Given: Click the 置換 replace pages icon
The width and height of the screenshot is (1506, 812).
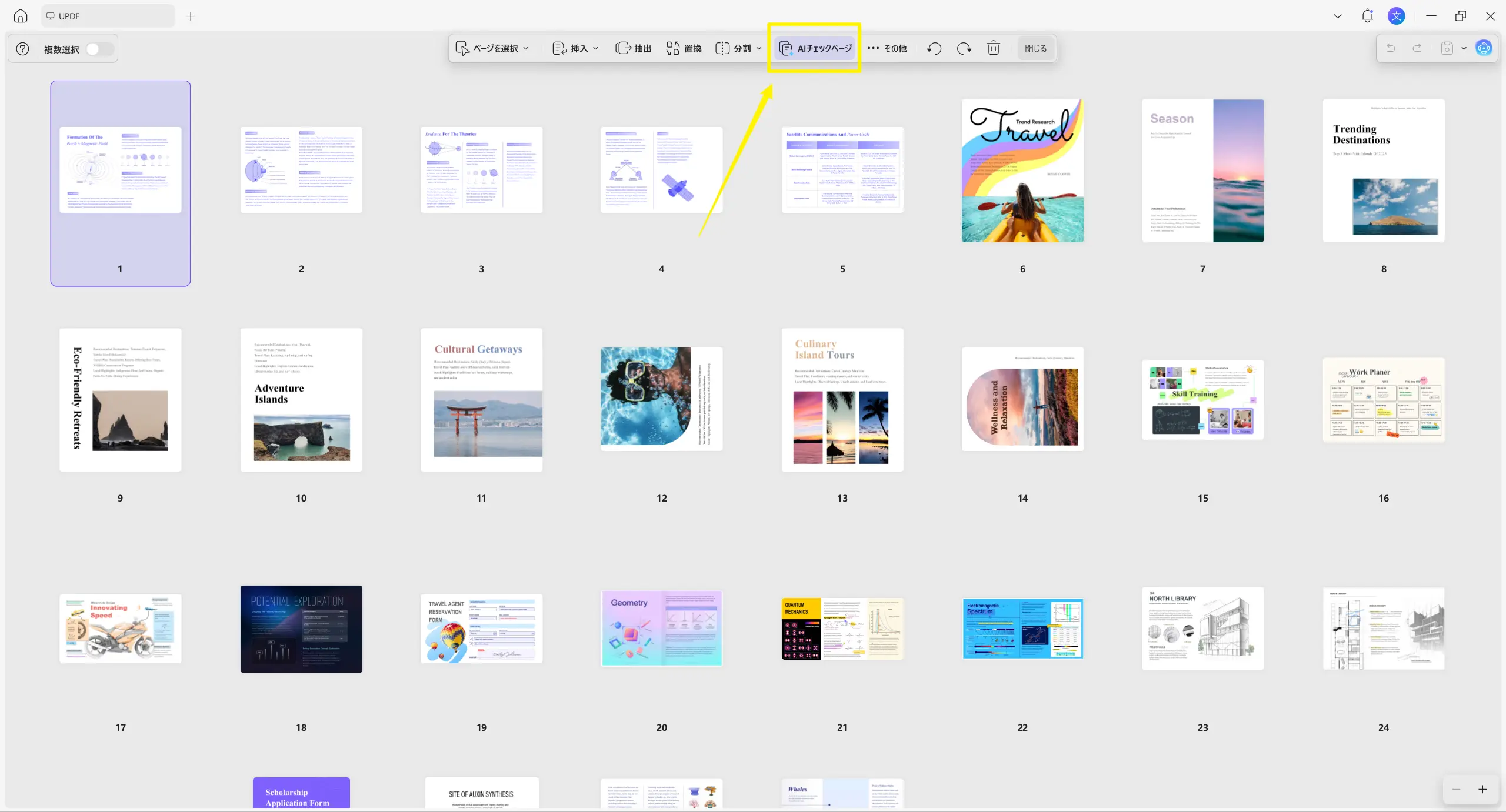Looking at the screenshot, I should tap(684, 48).
